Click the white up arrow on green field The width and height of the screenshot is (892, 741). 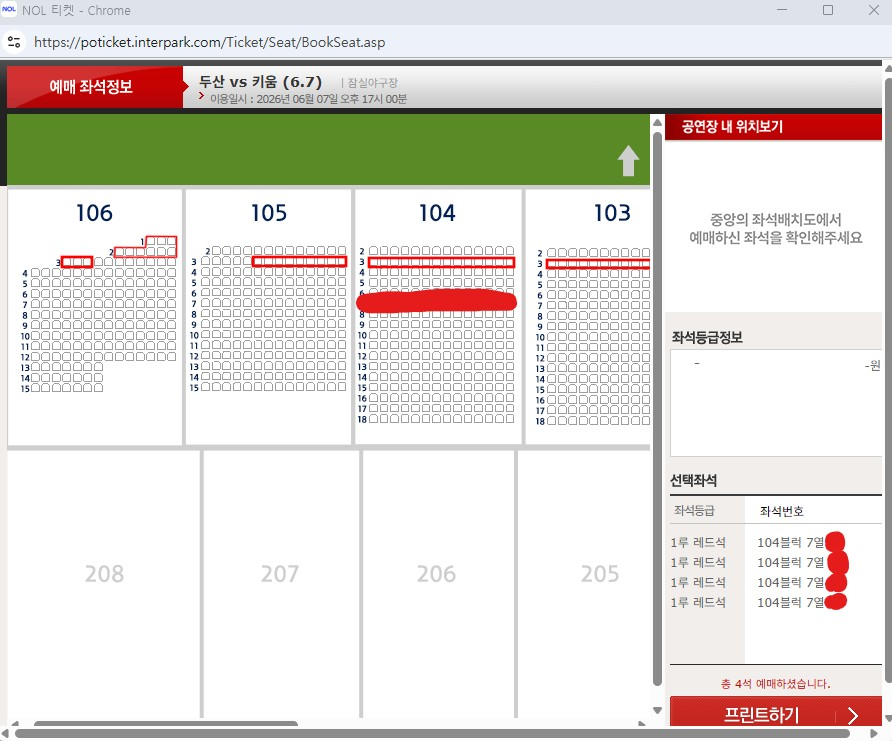tap(628, 161)
